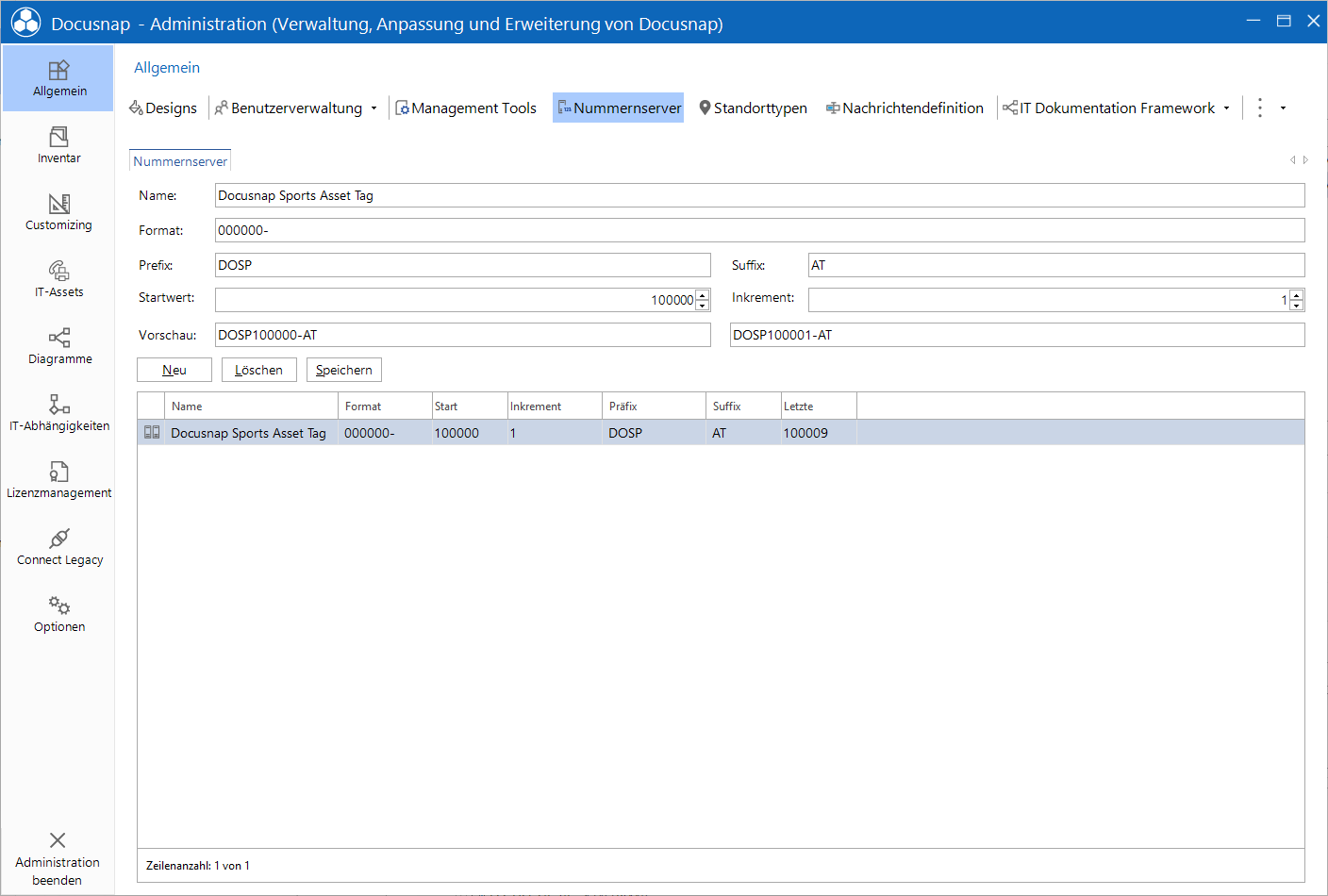Click the Allgemein ribbon heading
Image resolution: width=1328 pixels, height=896 pixels.
click(x=167, y=68)
